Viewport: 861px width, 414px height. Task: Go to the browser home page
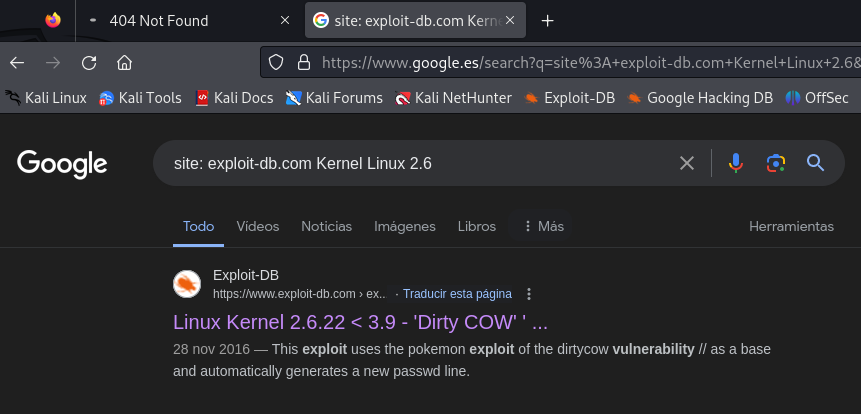point(124,62)
